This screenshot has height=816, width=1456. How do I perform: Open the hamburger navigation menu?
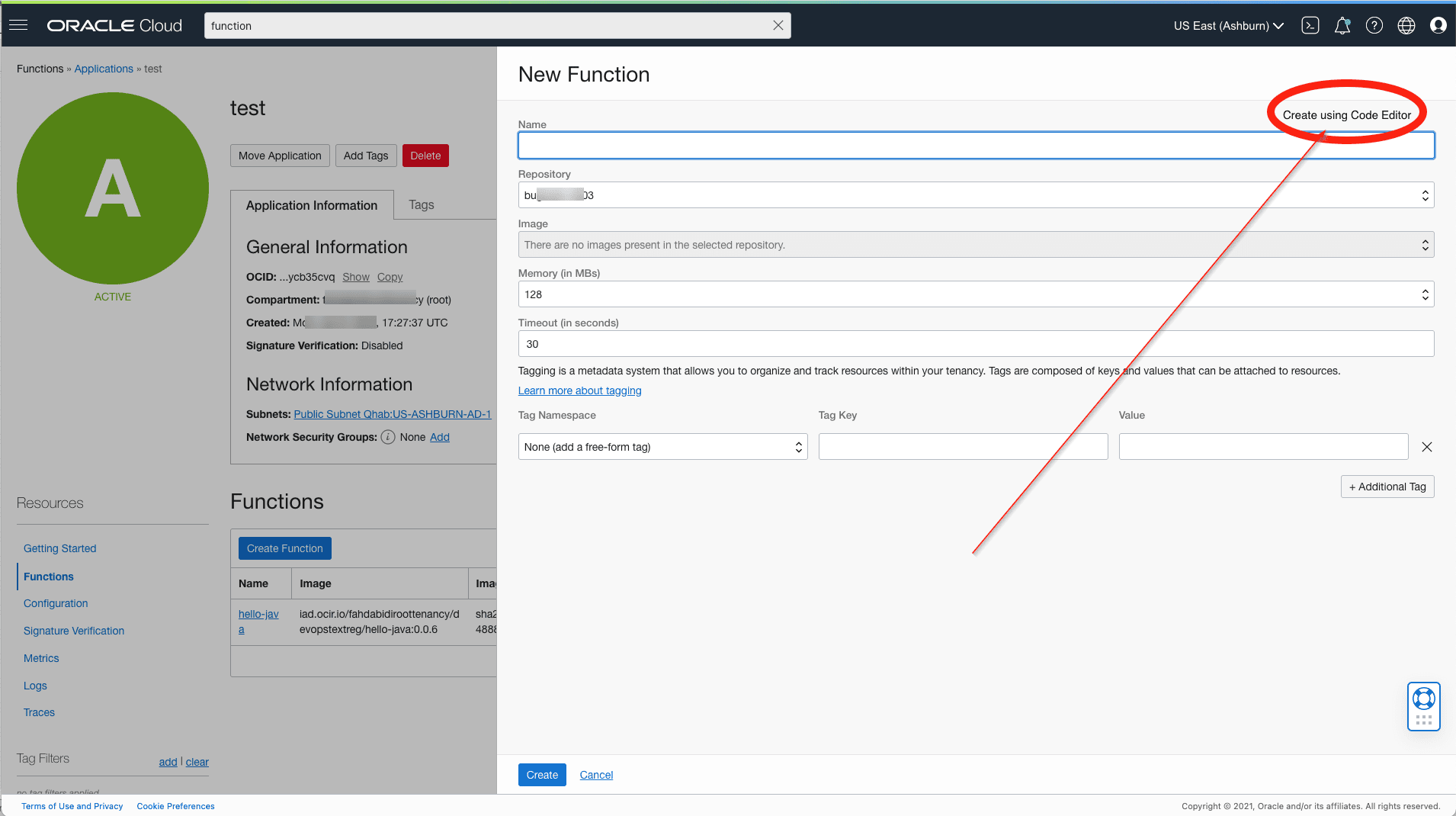tap(18, 25)
